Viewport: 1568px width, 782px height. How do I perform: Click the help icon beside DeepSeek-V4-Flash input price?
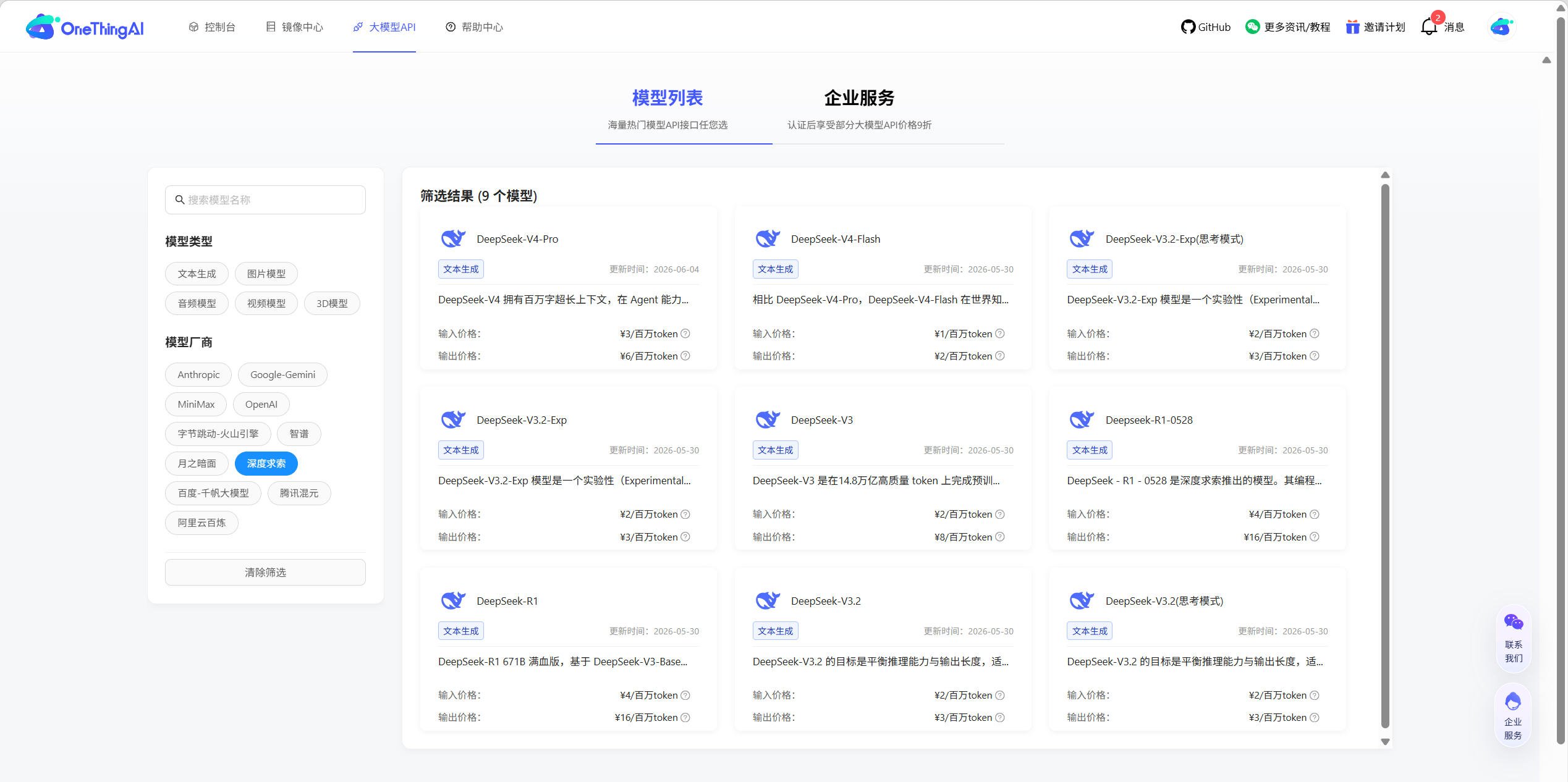(1000, 334)
